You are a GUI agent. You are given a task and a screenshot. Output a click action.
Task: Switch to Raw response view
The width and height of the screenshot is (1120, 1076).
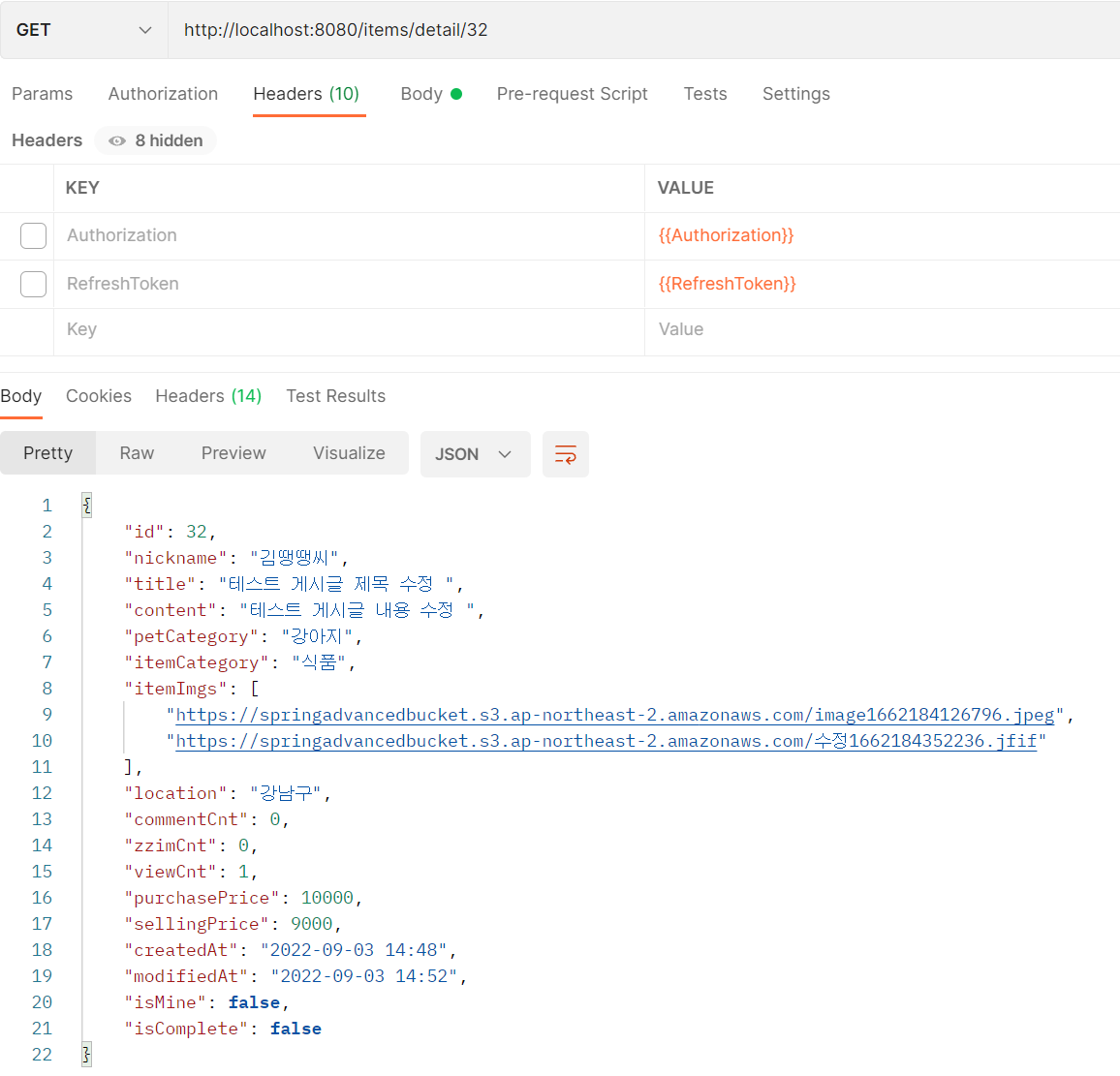click(137, 453)
